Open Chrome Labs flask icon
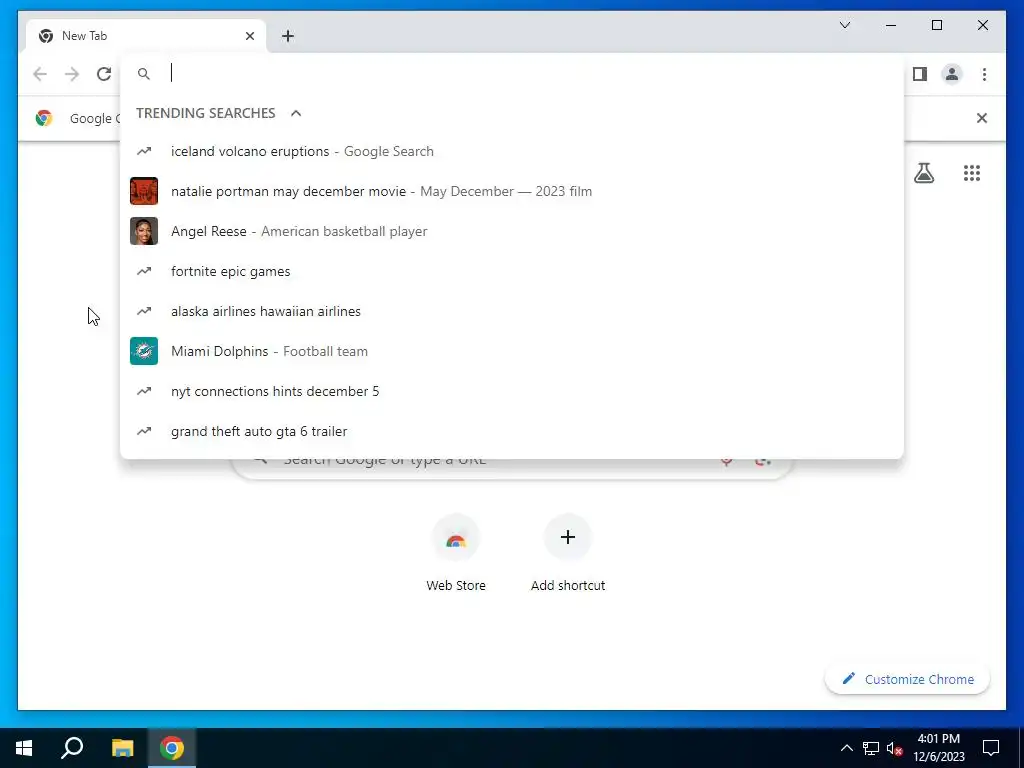The height and width of the screenshot is (768, 1024). coord(923,173)
